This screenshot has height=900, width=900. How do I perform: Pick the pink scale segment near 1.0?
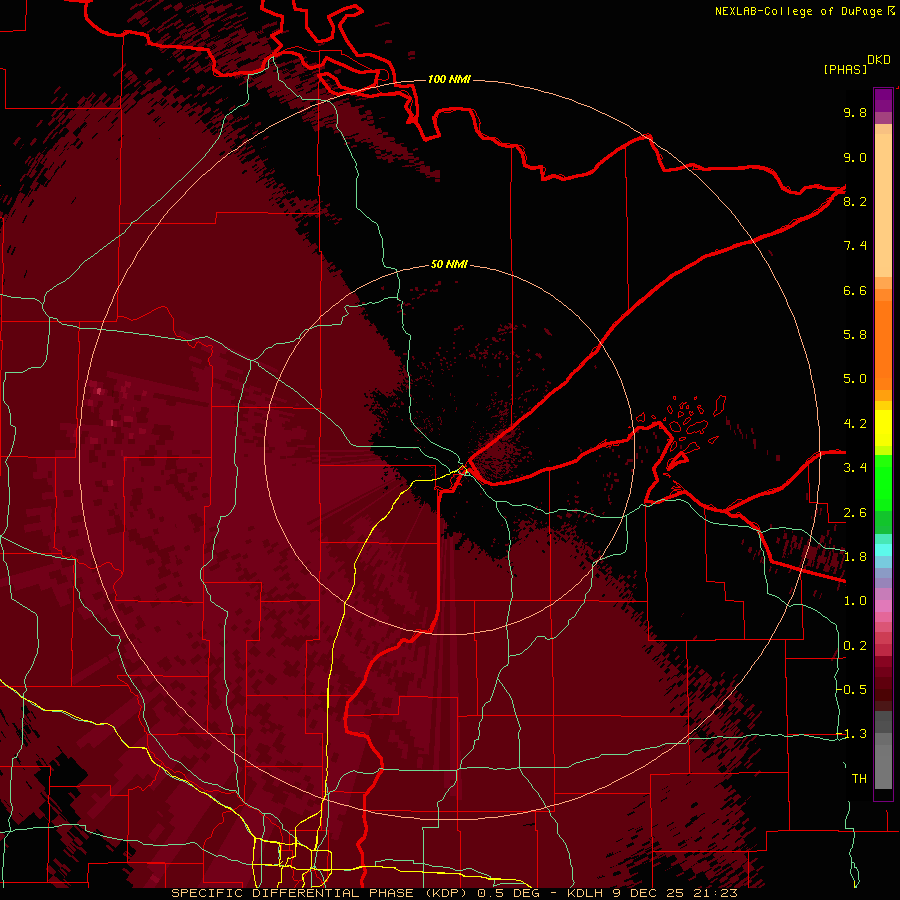[883, 606]
